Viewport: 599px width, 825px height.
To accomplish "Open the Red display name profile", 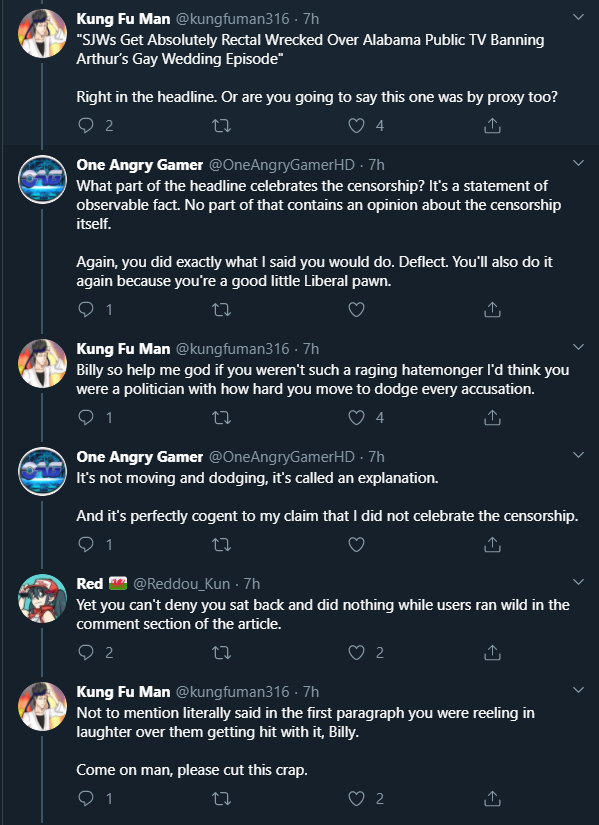I will click(89, 583).
